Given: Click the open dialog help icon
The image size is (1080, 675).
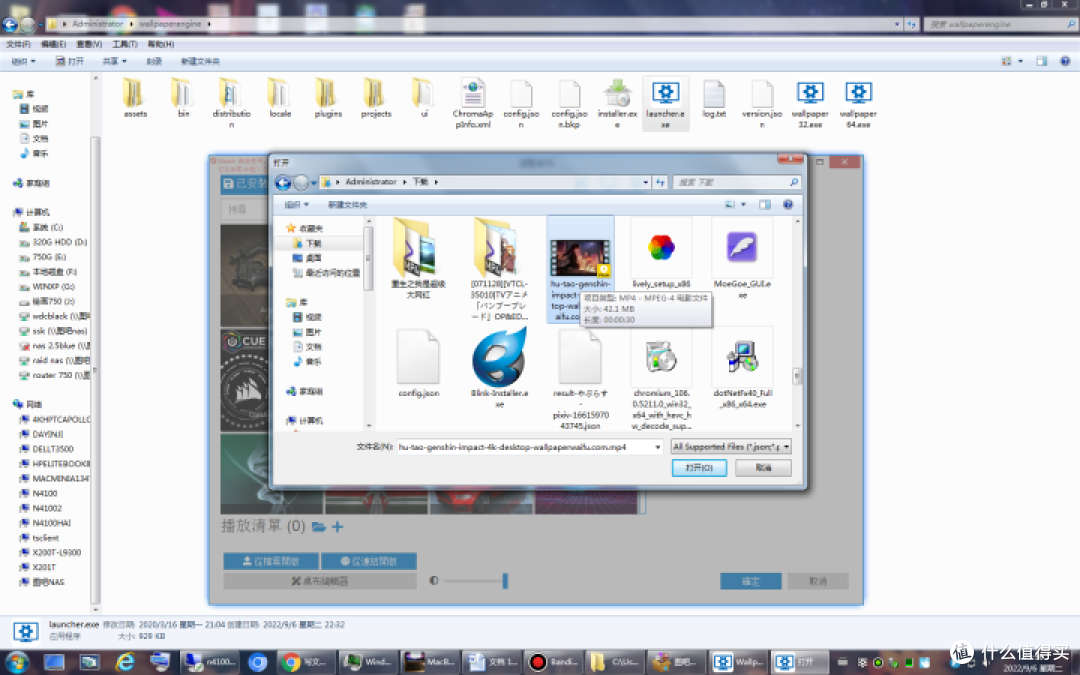Looking at the screenshot, I should pos(788,205).
